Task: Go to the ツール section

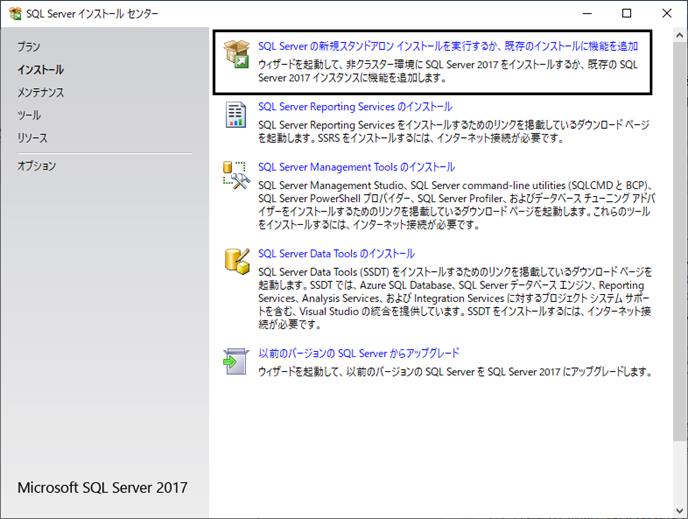Action: click(x=29, y=115)
